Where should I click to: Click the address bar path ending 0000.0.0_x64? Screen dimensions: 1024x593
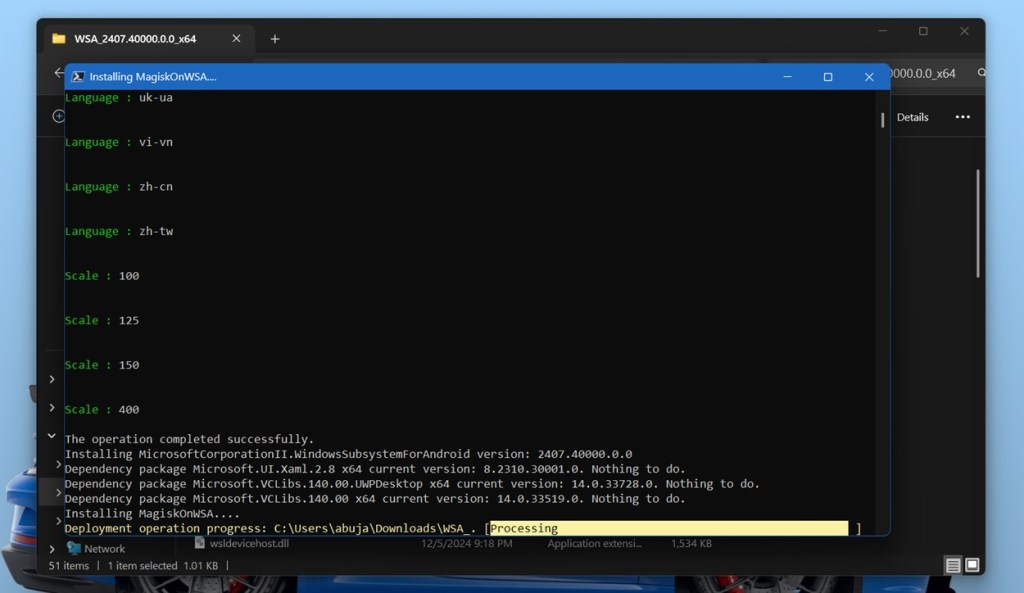pos(922,73)
